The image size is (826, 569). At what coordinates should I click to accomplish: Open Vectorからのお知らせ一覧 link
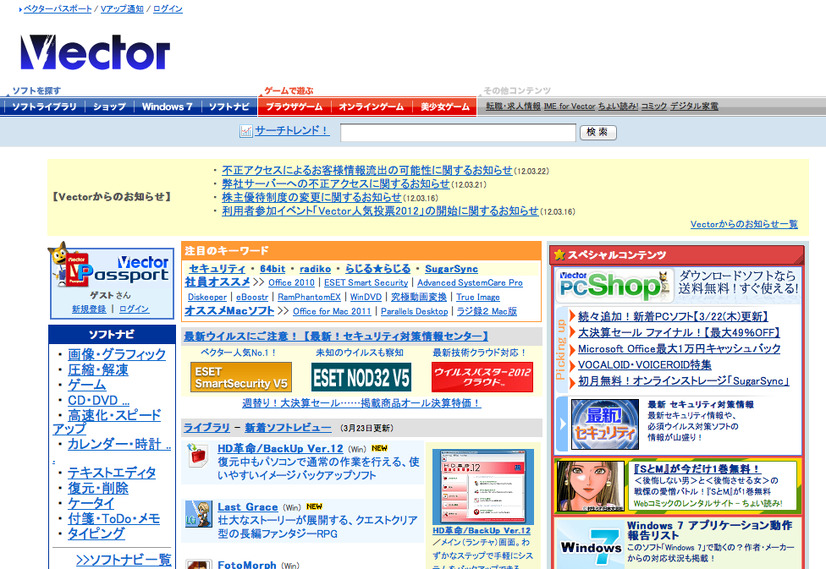(x=744, y=224)
